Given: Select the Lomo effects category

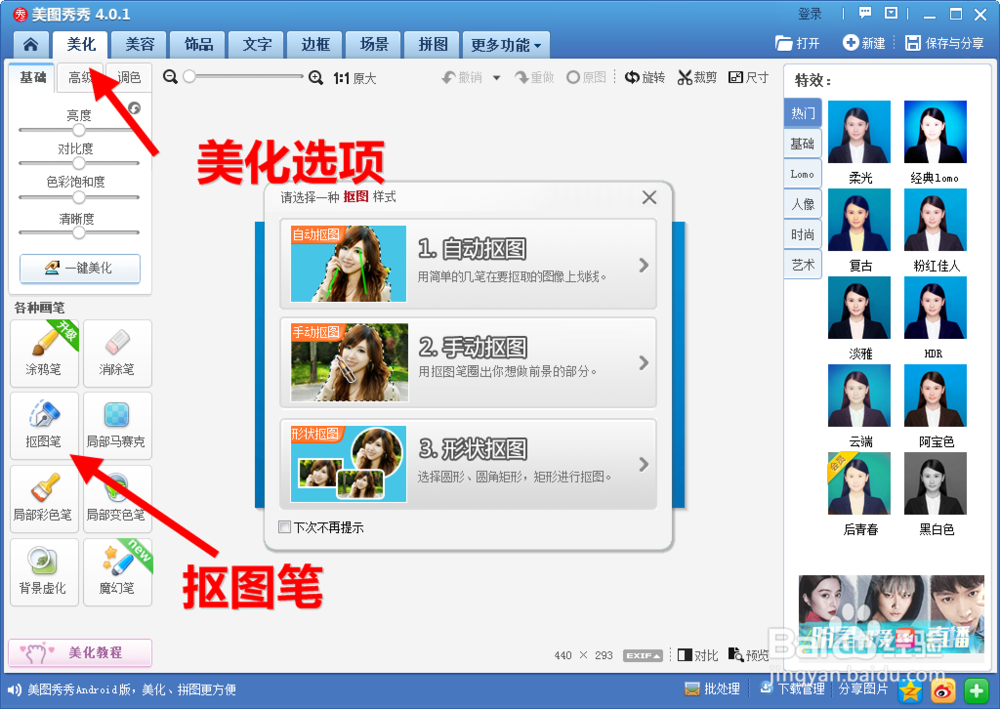Looking at the screenshot, I should pos(802,174).
